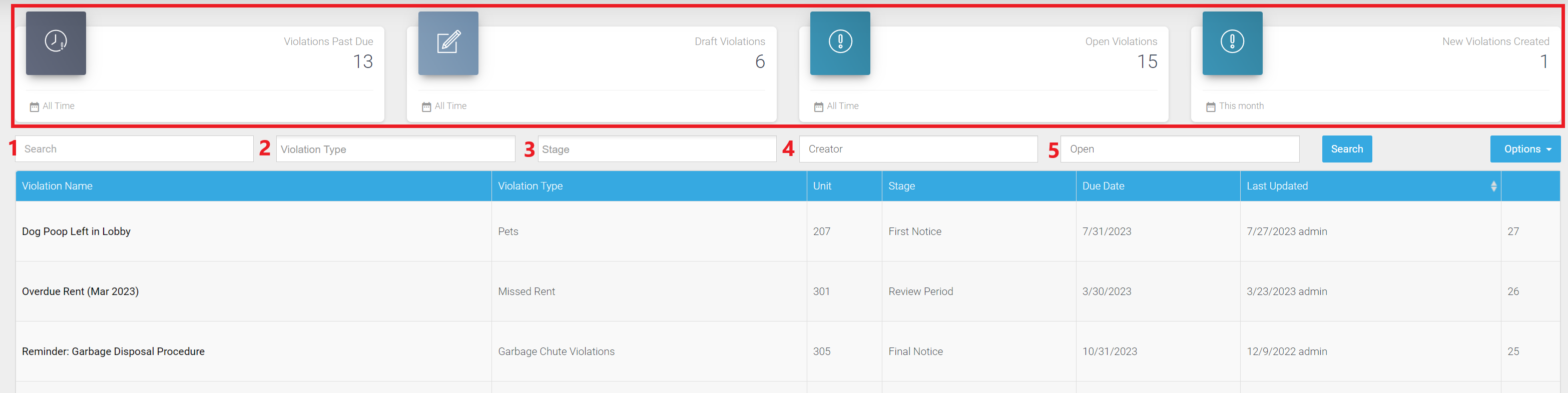Toggle sort arrows on Last Updated column
1568x393 pixels.
coord(1493,186)
